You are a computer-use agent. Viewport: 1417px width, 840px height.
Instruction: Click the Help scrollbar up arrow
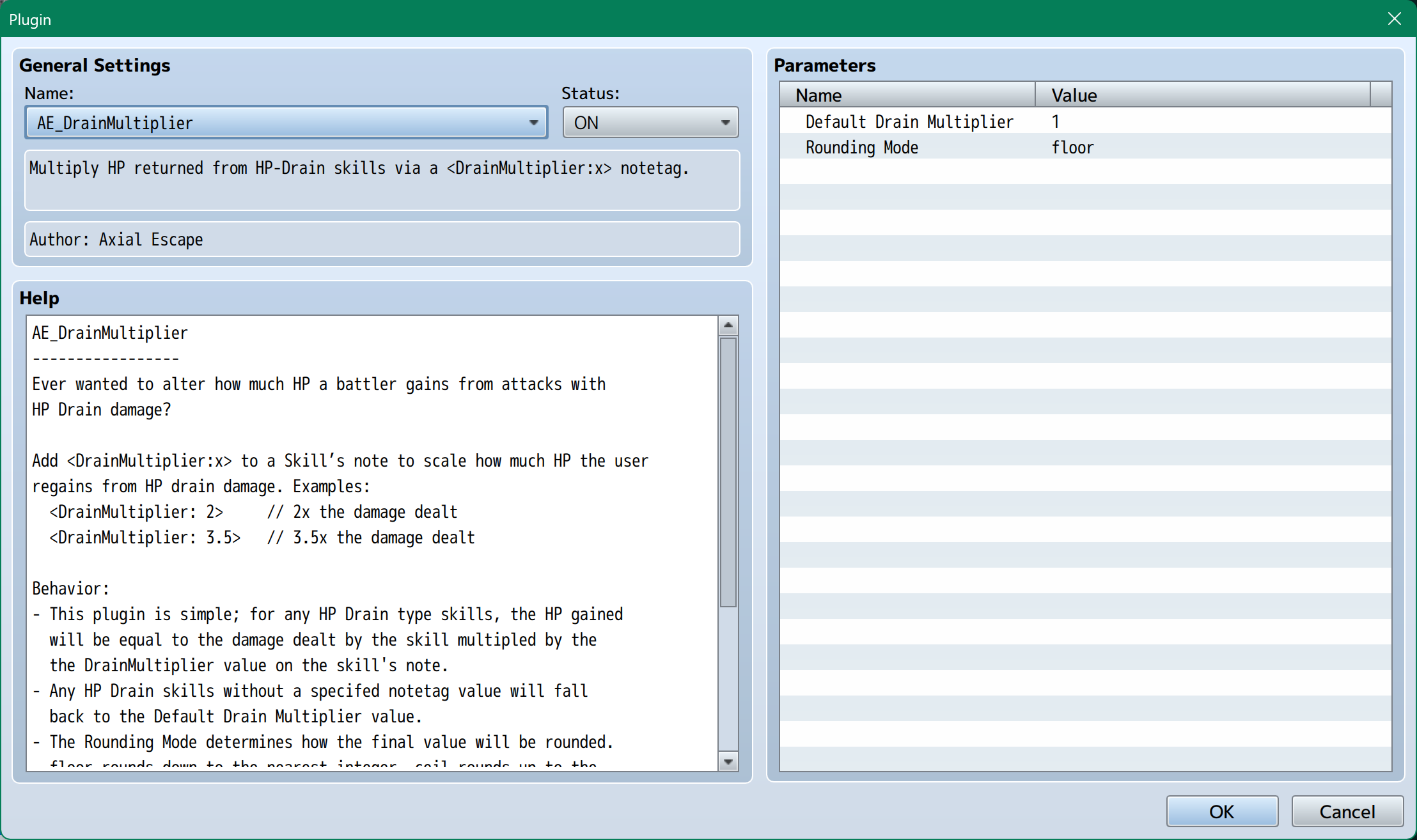(728, 325)
